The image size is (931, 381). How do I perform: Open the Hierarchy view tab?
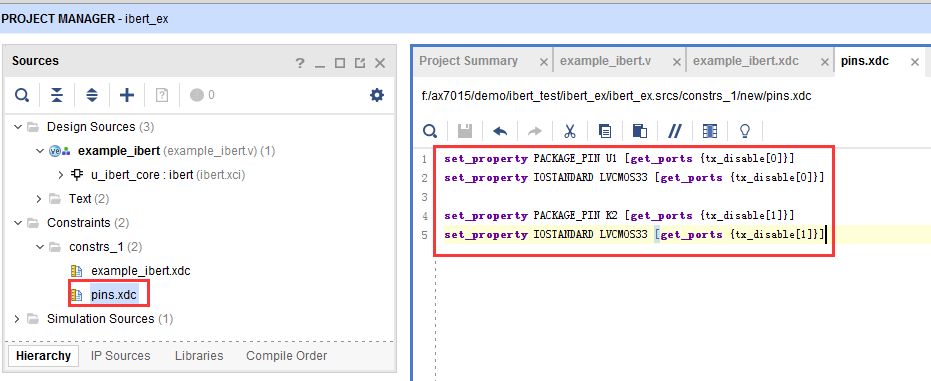coord(43,356)
